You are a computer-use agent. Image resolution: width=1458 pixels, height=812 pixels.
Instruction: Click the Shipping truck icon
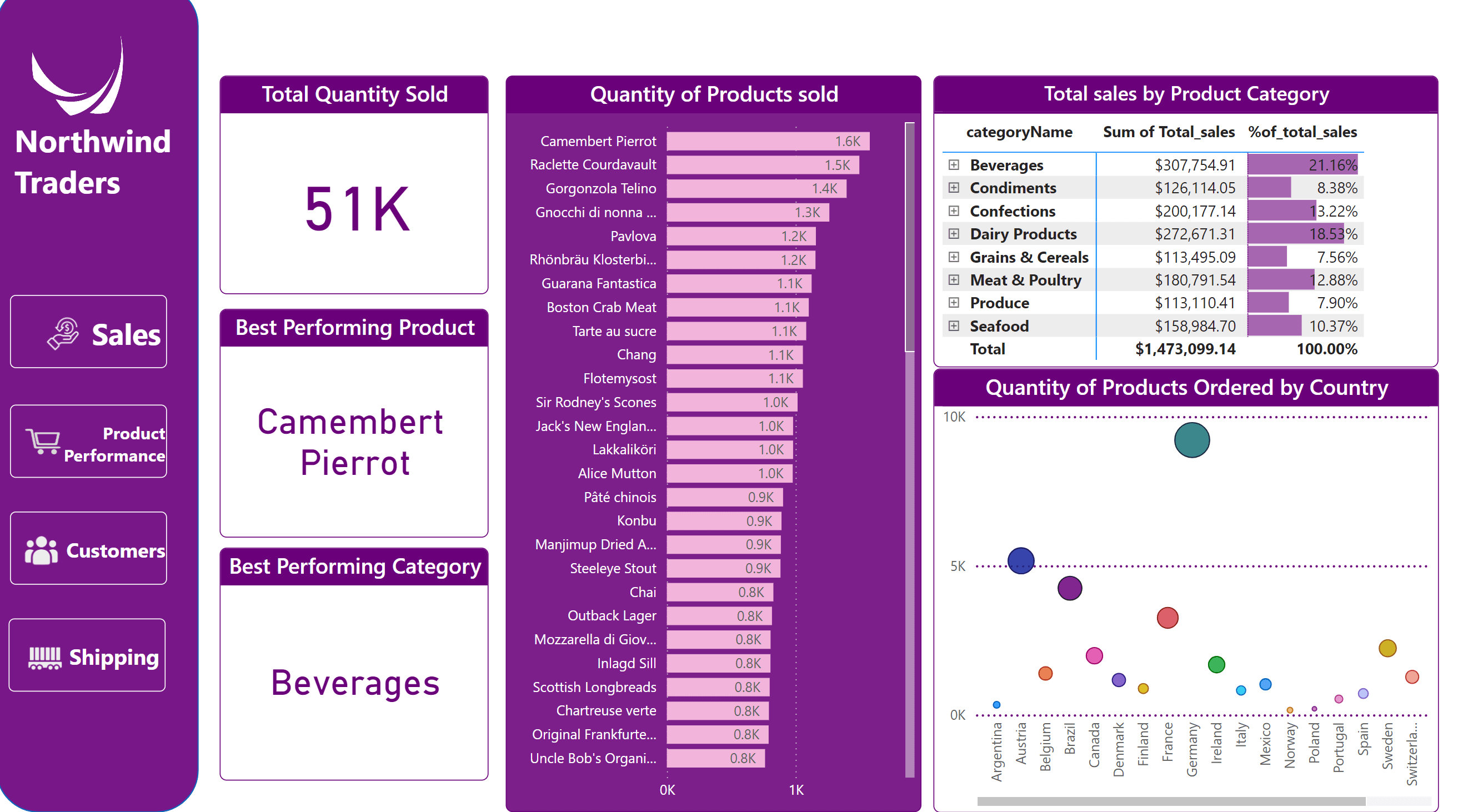[45, 658]
